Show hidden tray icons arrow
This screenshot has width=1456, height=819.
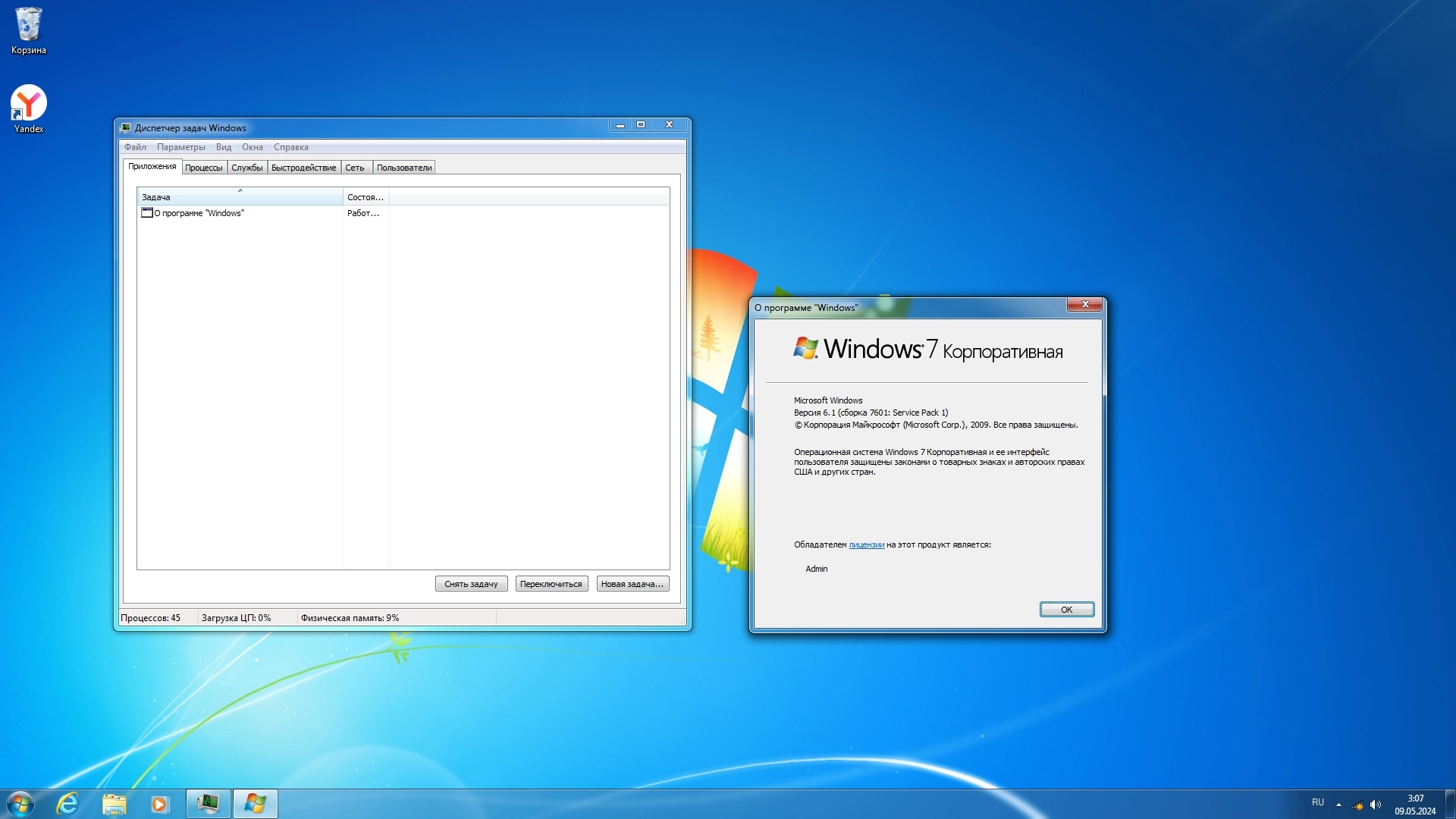click(x=1338, y=805)
